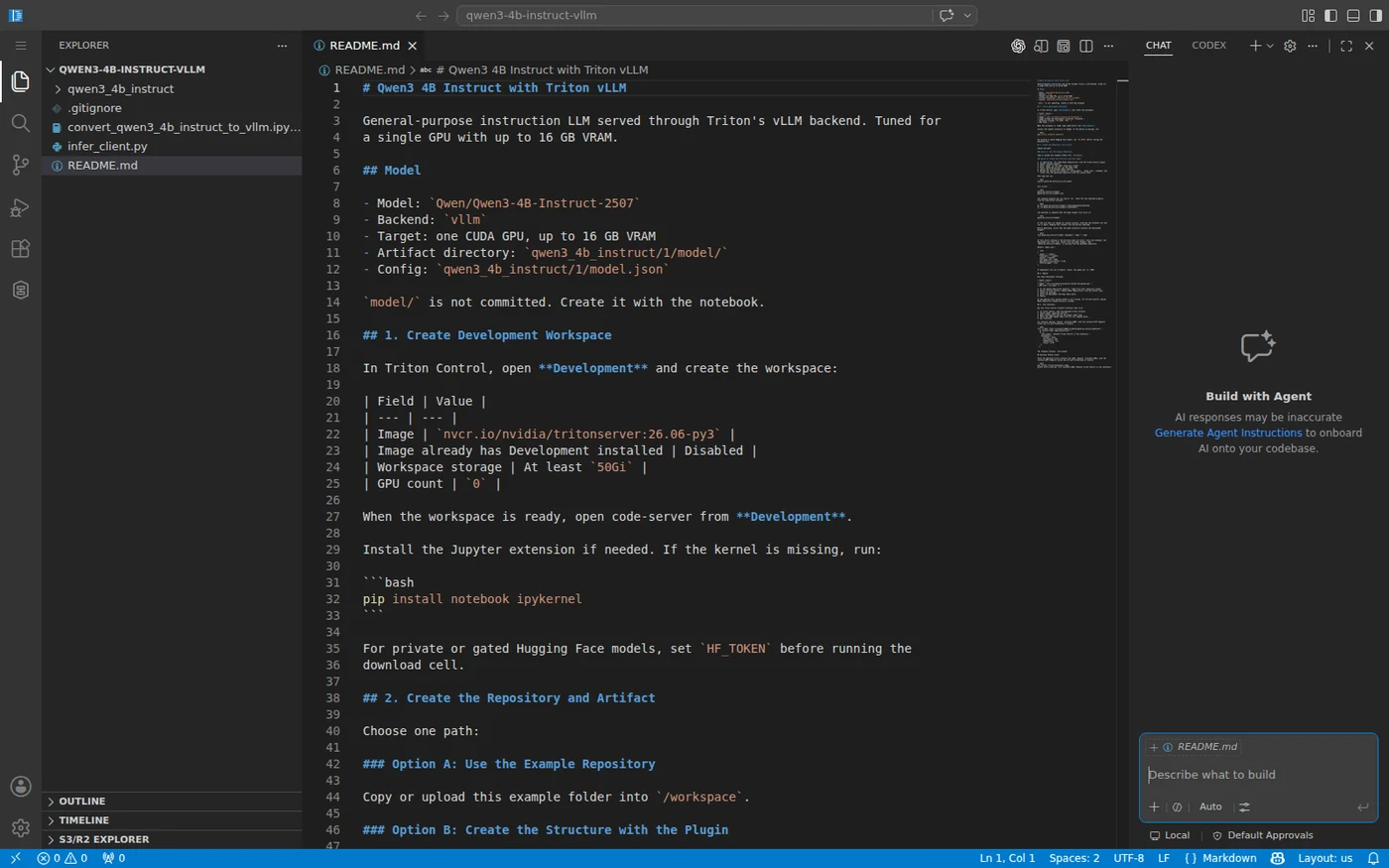Open Explorer views ellipsis menu
This screenshot has width=1389, height=868.
click(282, 46)
